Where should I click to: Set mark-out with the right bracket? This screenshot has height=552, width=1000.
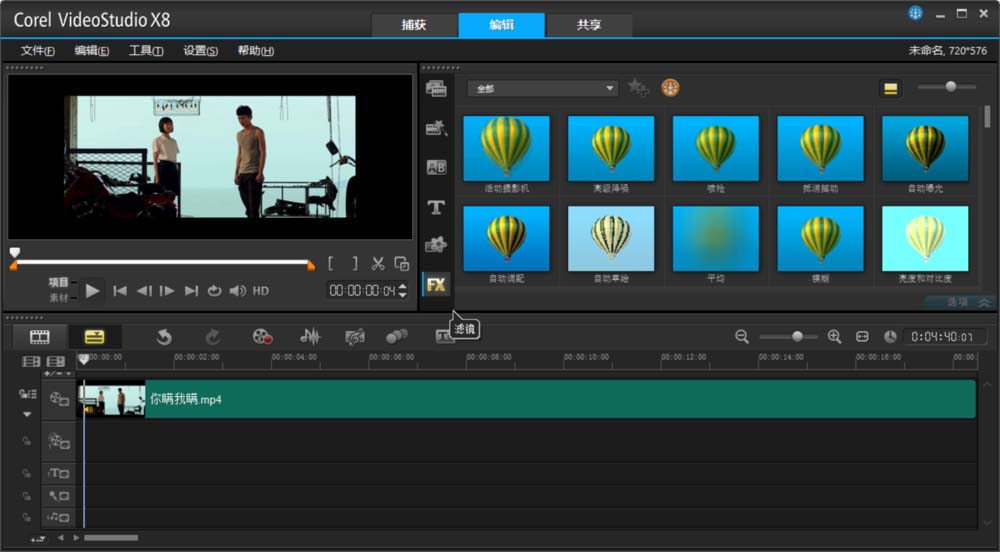(x=355, y=263)
